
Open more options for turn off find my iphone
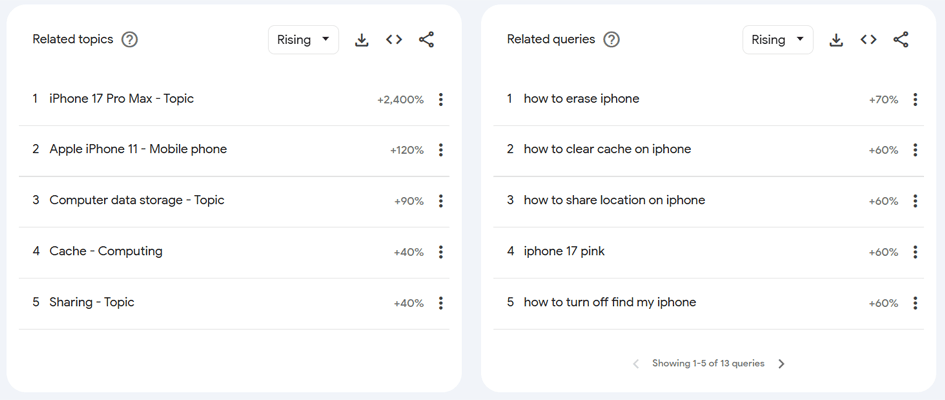[915, 303]
